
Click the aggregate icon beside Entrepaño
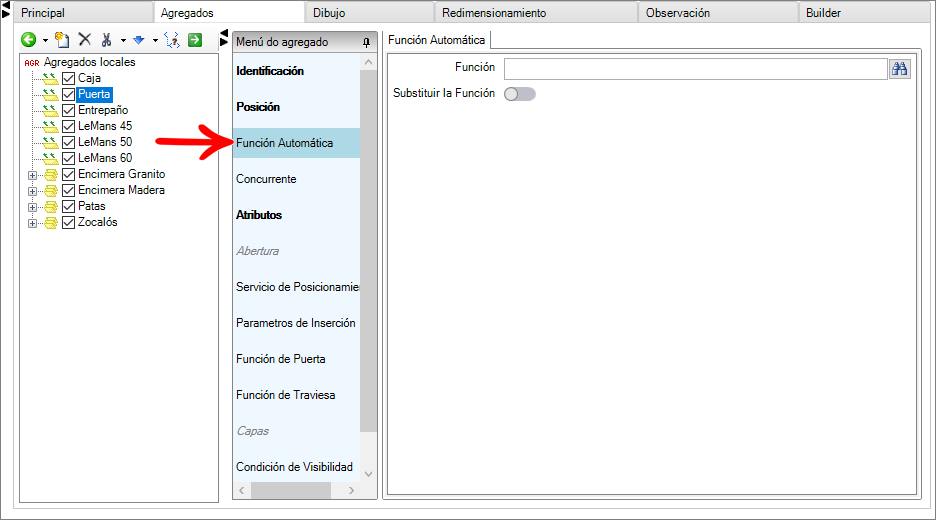click(x=50, y=110)
